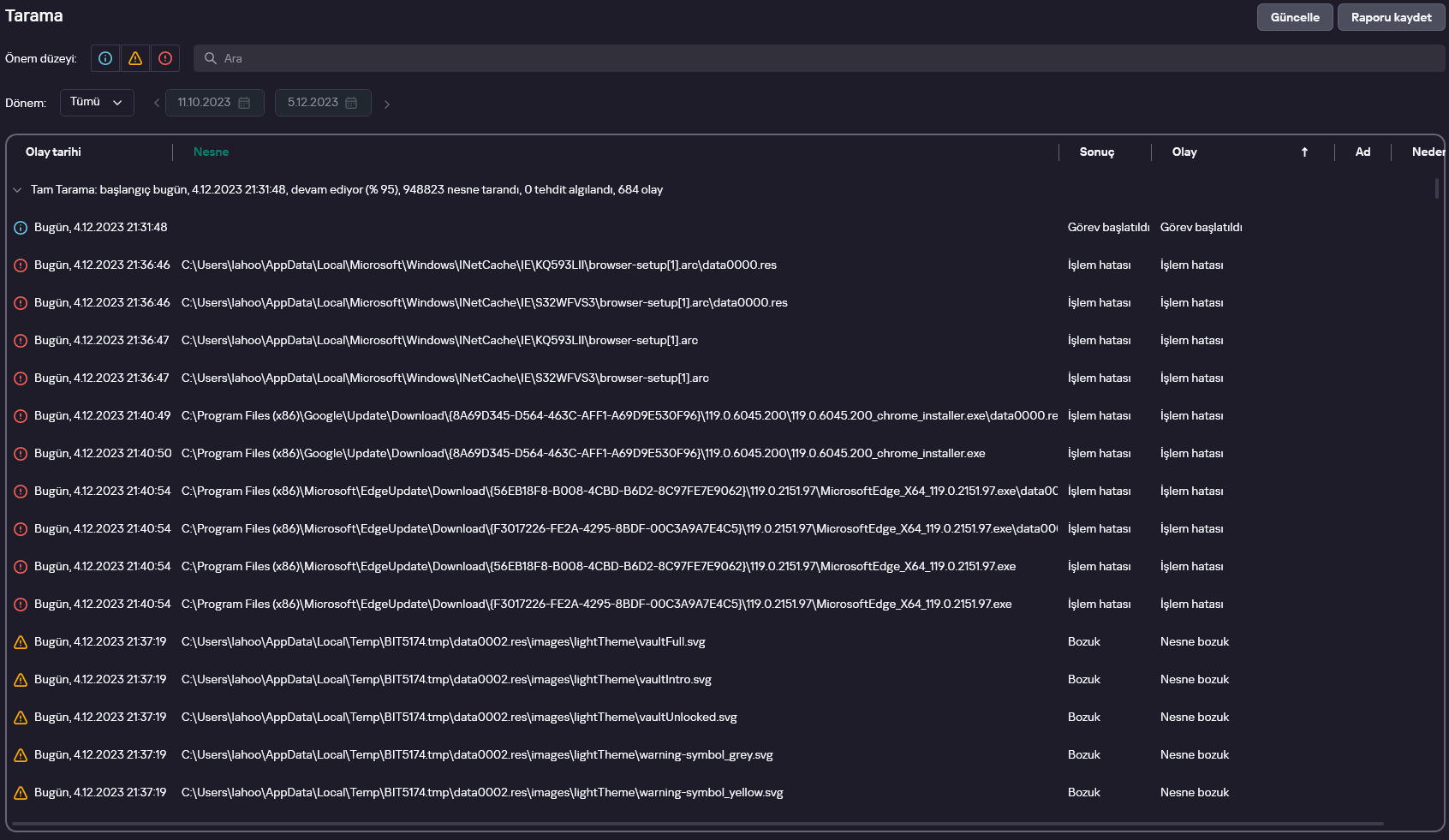Sort by Nesne column header
The image size is (1449, 840).
(211, 152)
